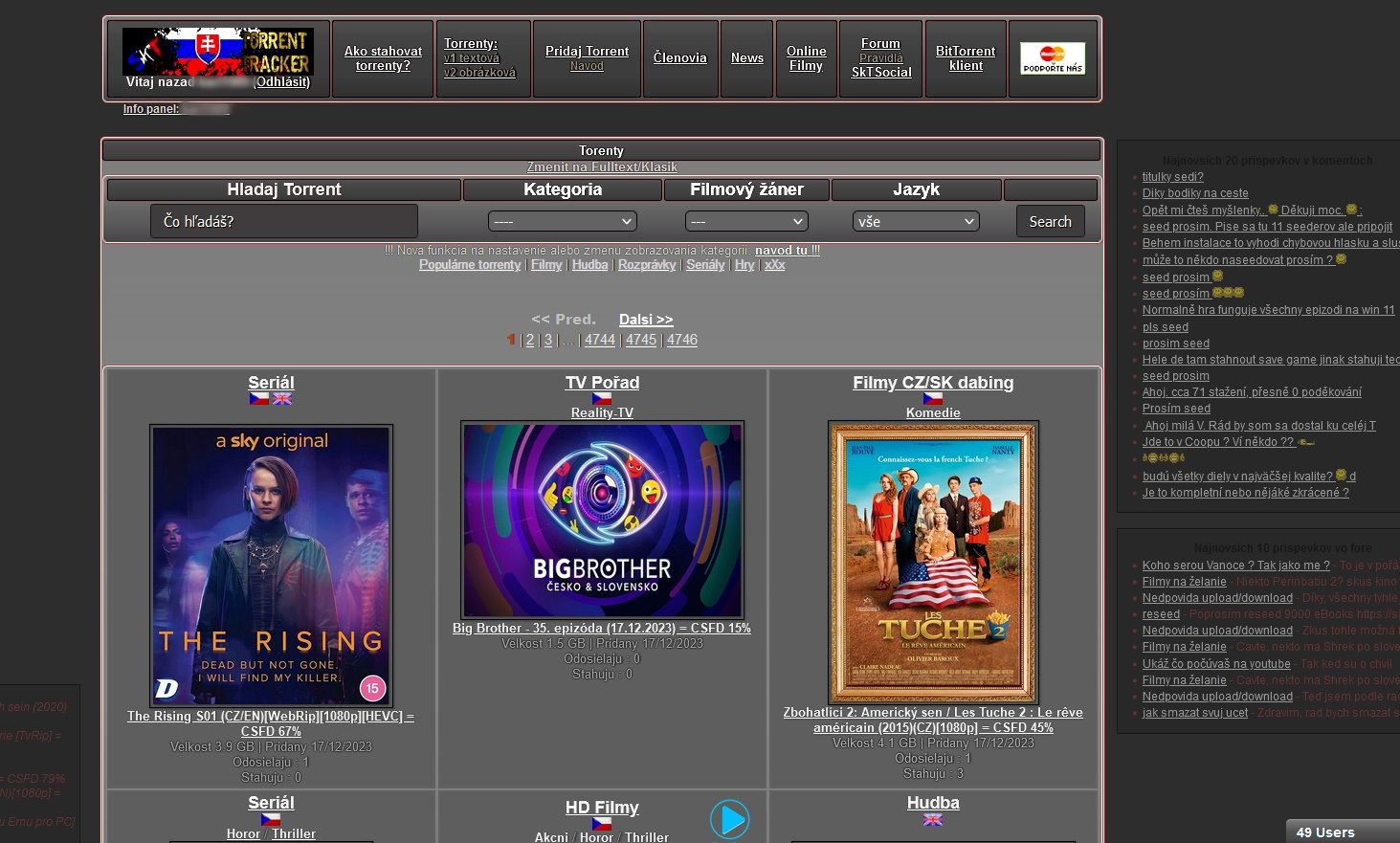Image resolution: width=1400 pixels, height=843 pixels.
Task: Open Big Brother 35. epizóda torrent link
Action: point(602,629)
